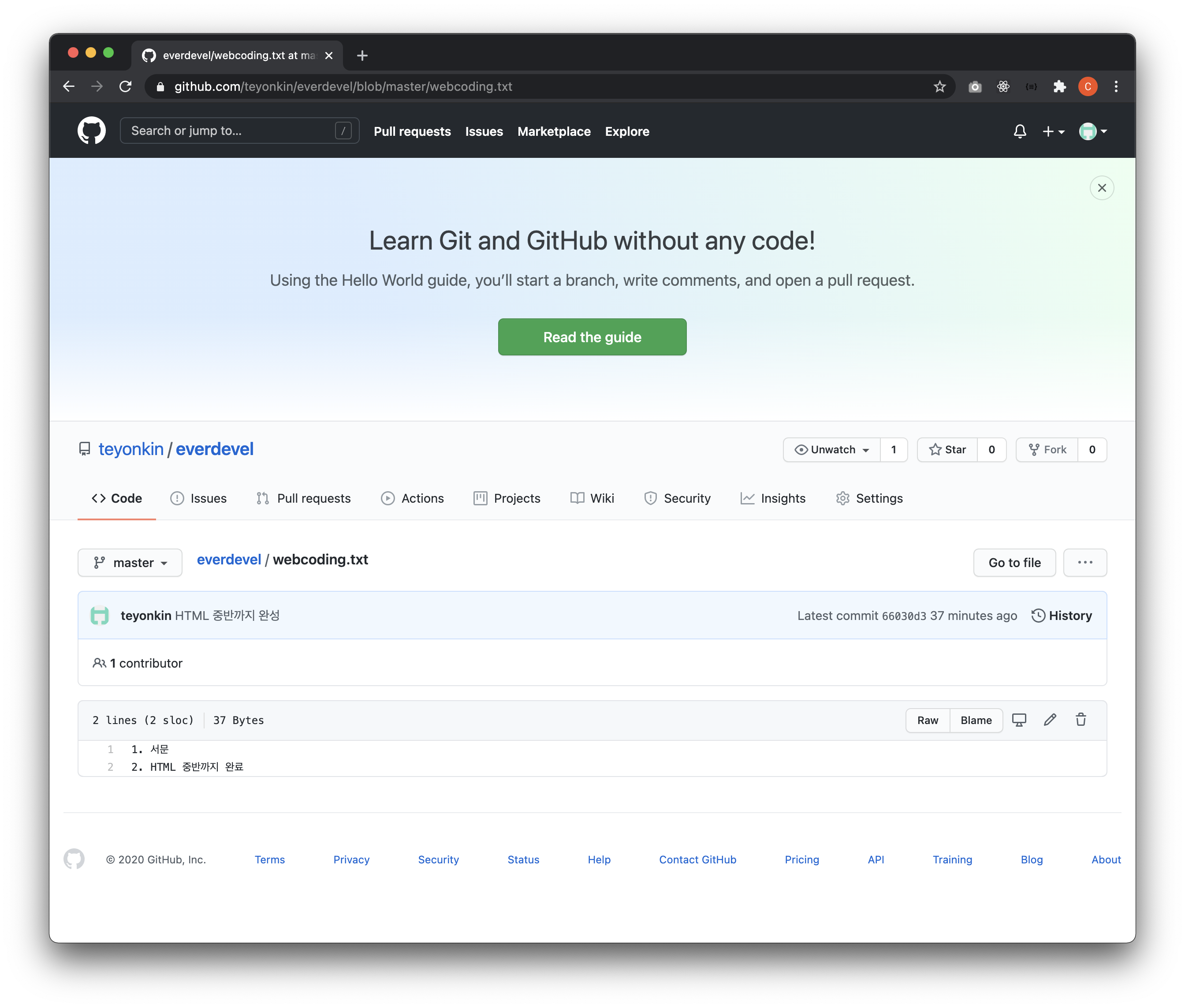Switch to the Code tab
The width and height of the screenshot is (1185, 1008).
point(116,498)
